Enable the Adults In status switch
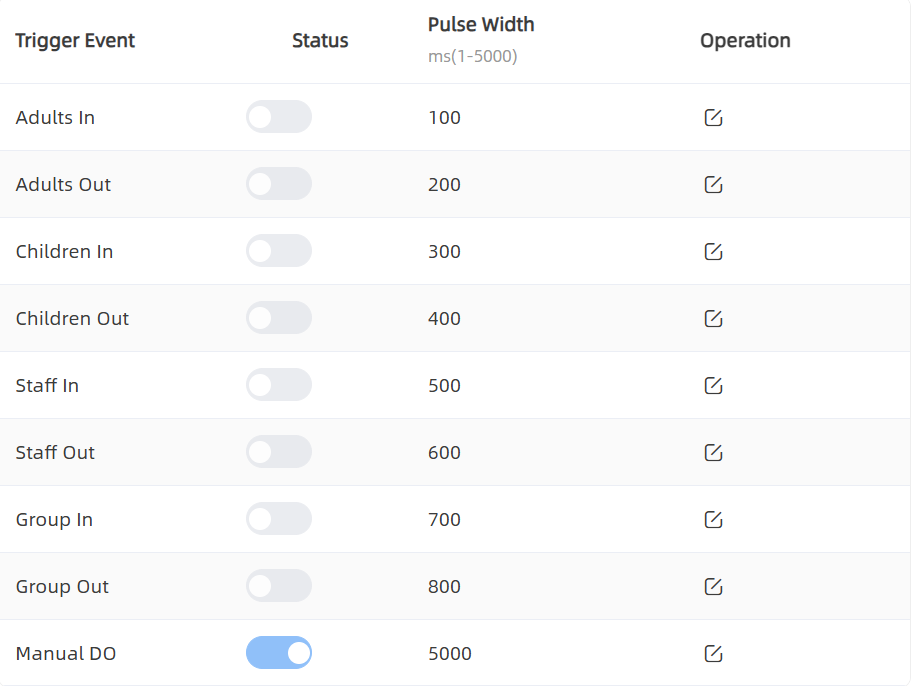Screen dimensions: 911x686 279,117
